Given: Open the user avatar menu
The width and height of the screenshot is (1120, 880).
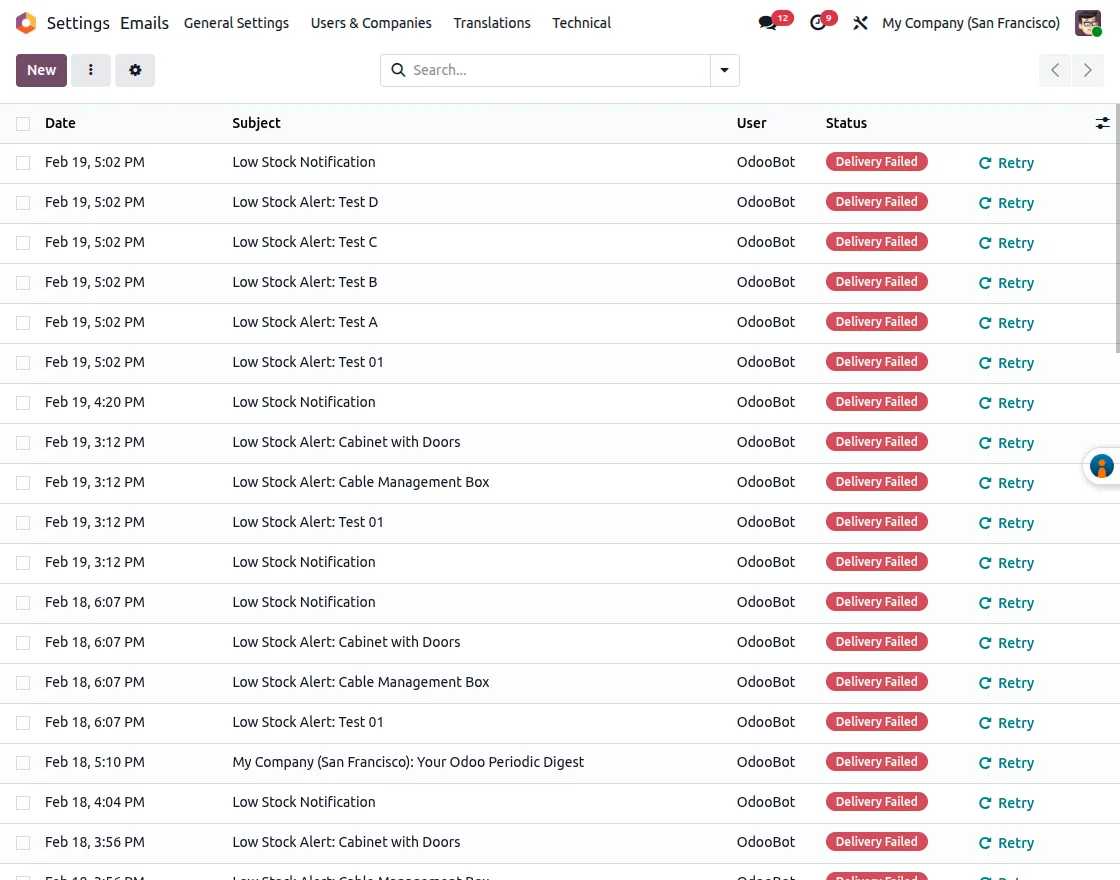Looking at the screenshot, I should click(1088, 23).
